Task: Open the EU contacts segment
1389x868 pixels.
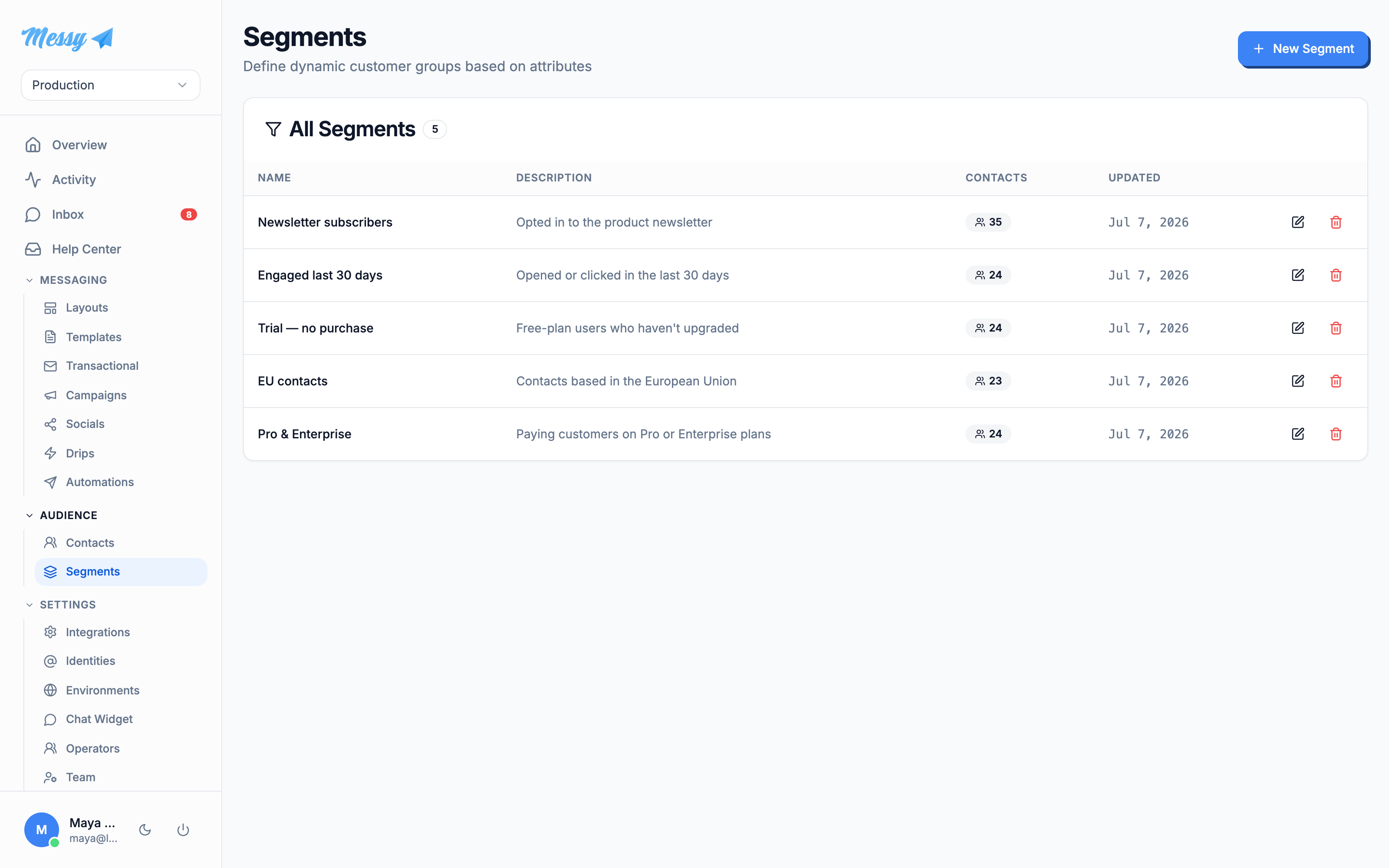Action: (x=292, y=381)
